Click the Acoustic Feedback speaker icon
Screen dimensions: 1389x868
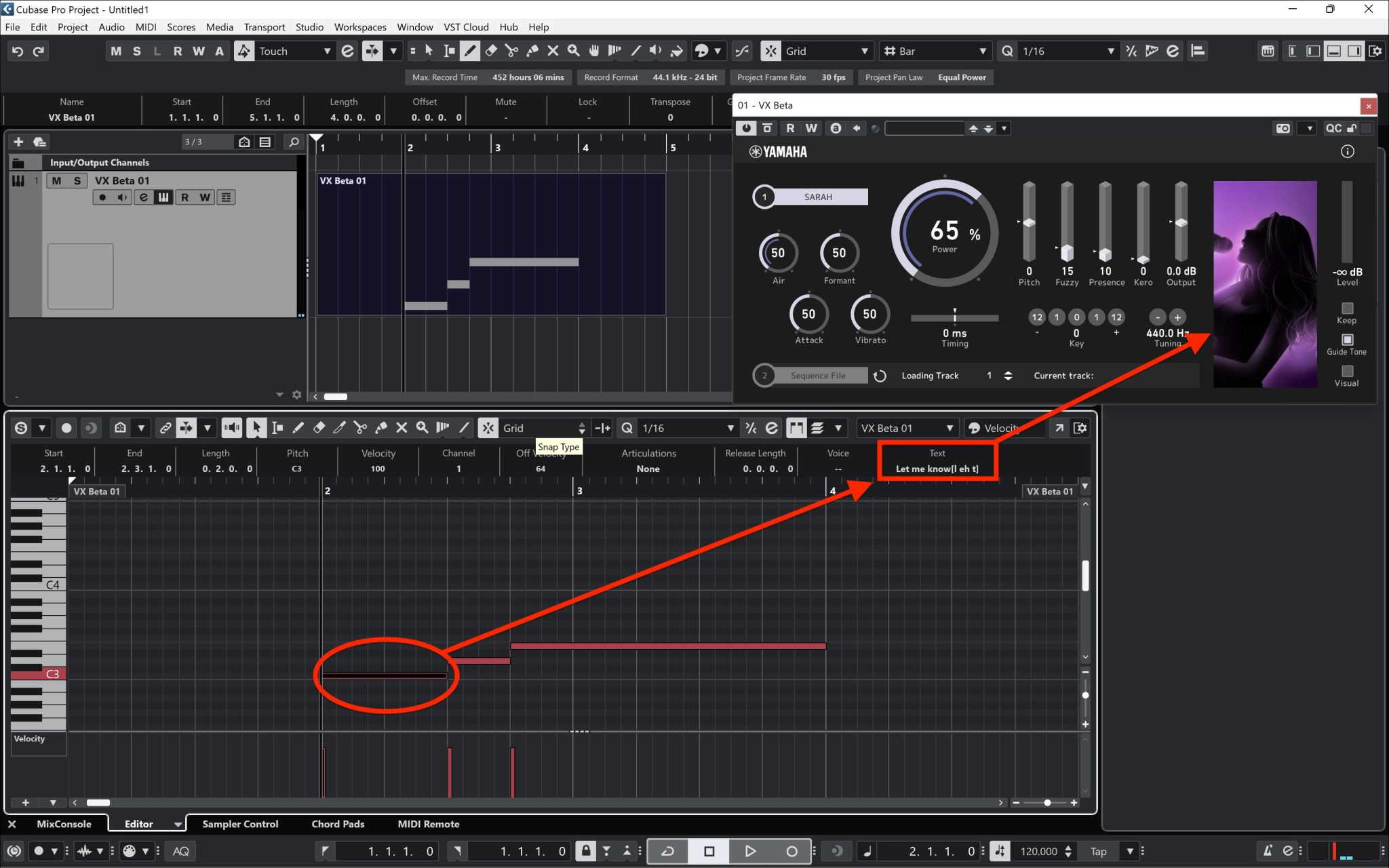[231, 427]
